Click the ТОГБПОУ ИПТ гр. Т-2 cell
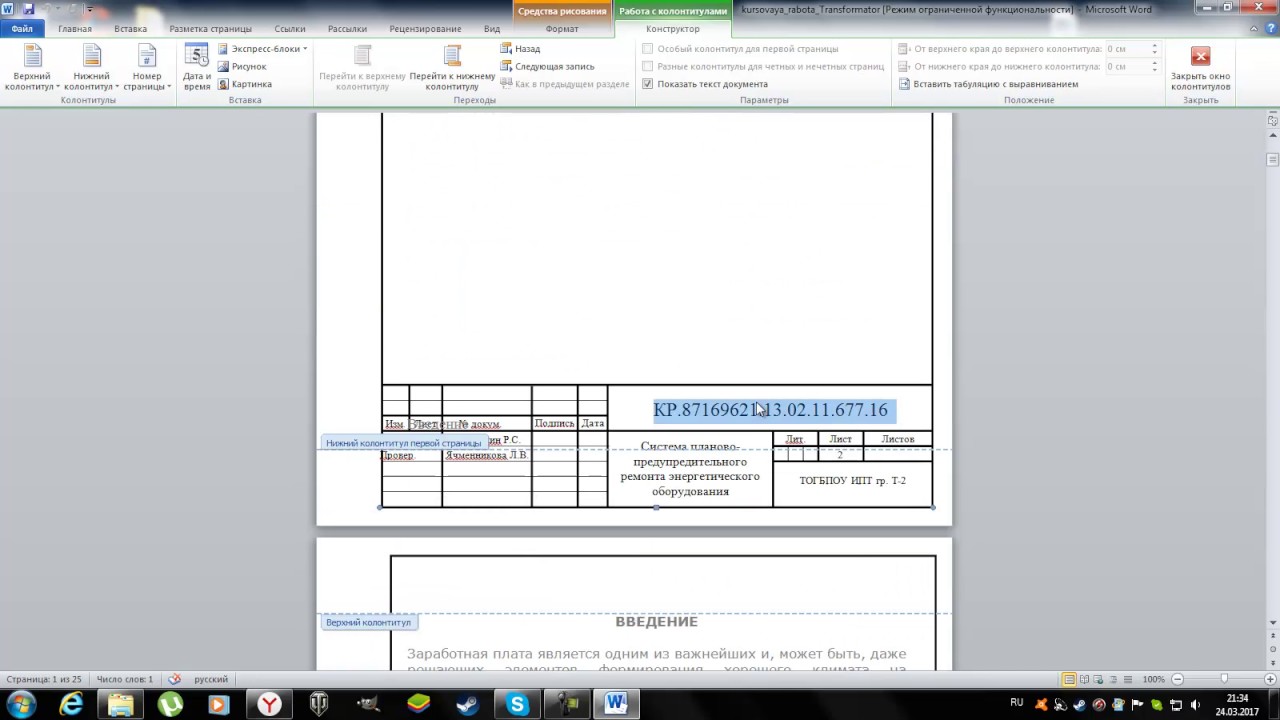The image size is (1280, 720). tap(852, 481)
